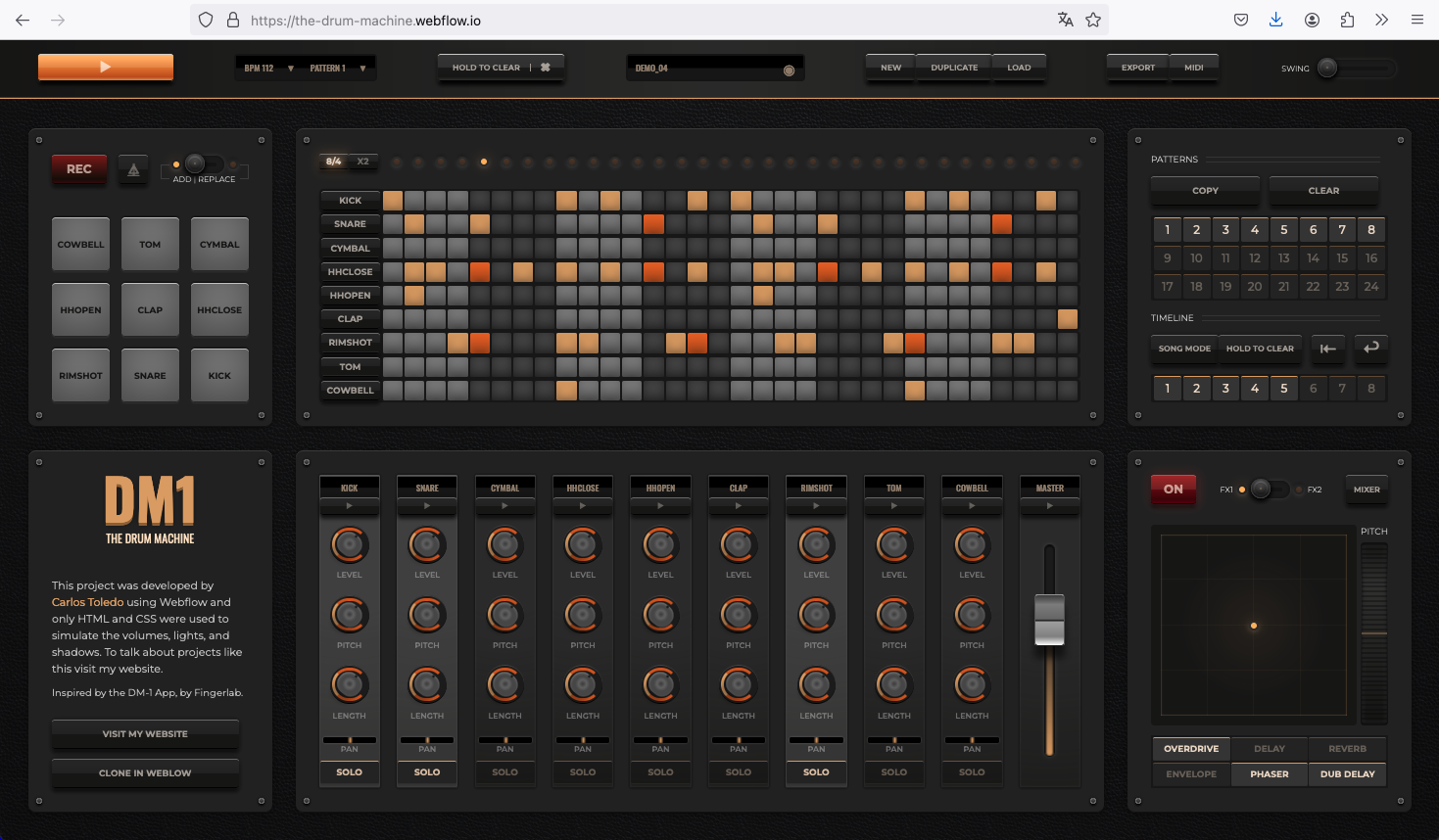The height and width of the screenshot is (840, 1439).
Task: Expand the KICK channel arrow
Action: pos(349,506)
